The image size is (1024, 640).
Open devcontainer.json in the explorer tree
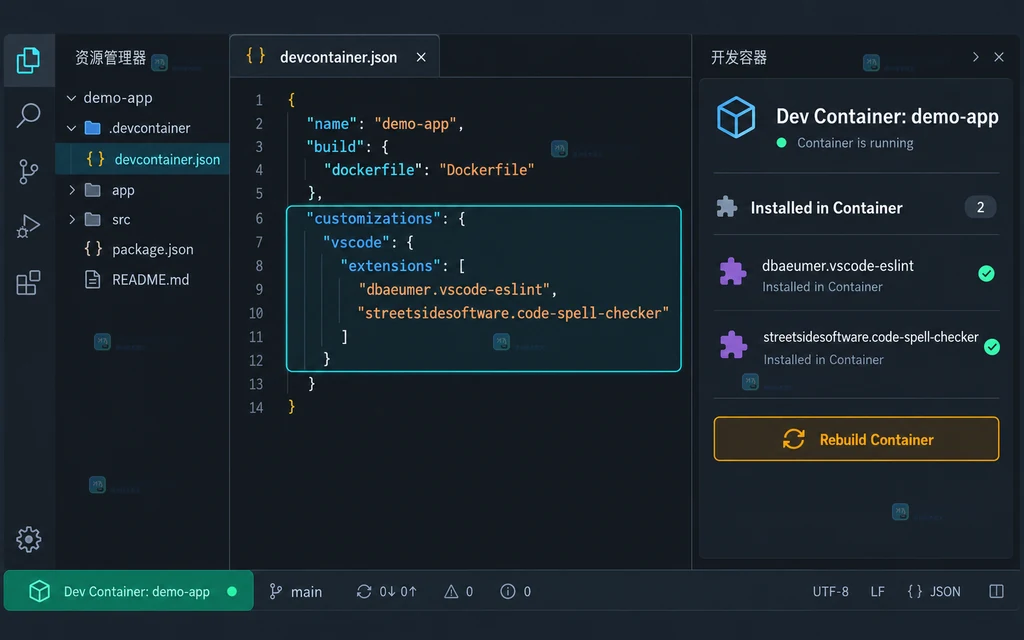pos(142,159)
